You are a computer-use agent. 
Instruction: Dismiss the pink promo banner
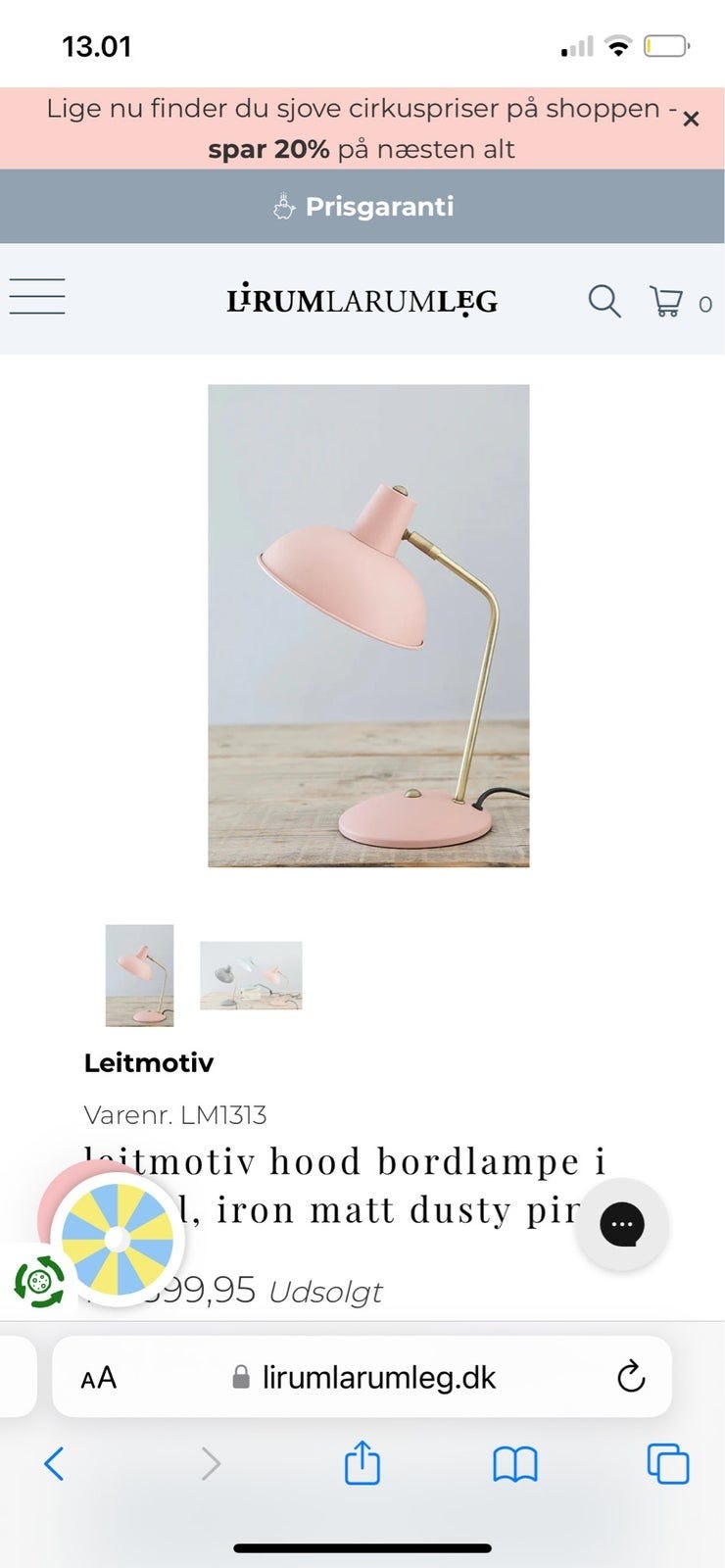pyautogui.click(x=691, y=119)
